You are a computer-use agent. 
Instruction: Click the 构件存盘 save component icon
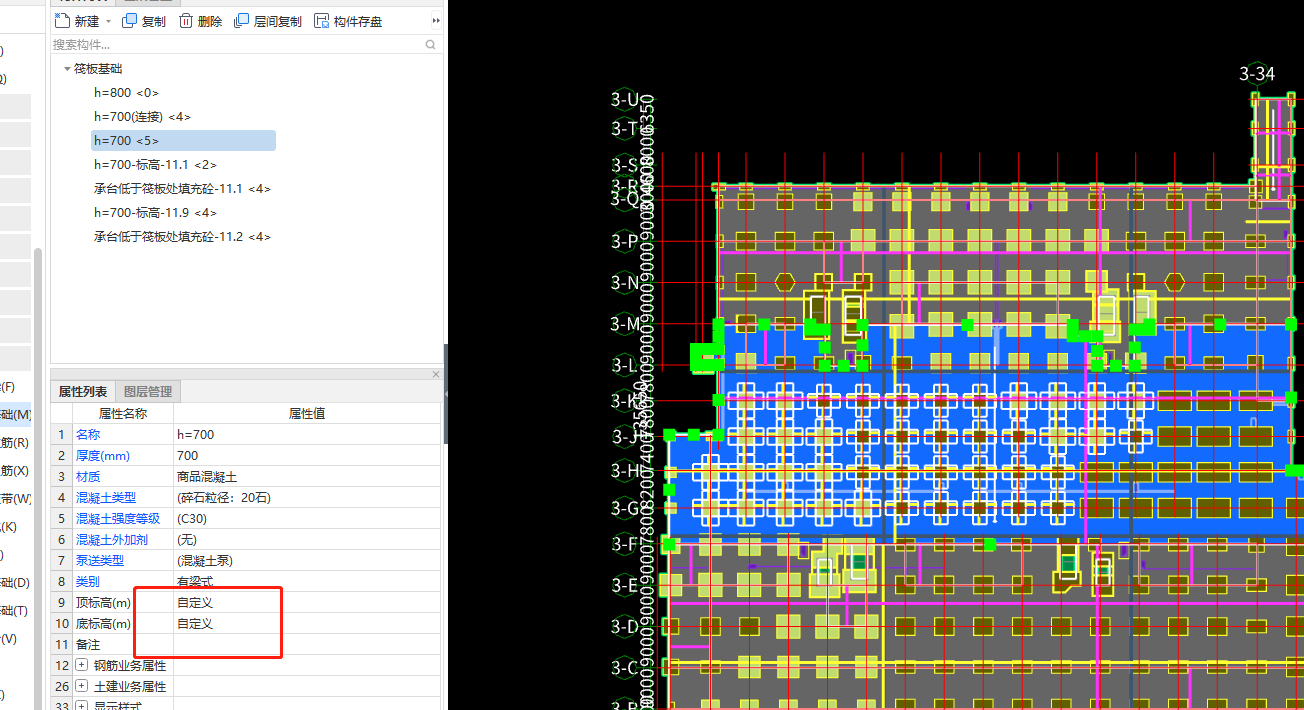pyautogui.click(x=321, y=21)
